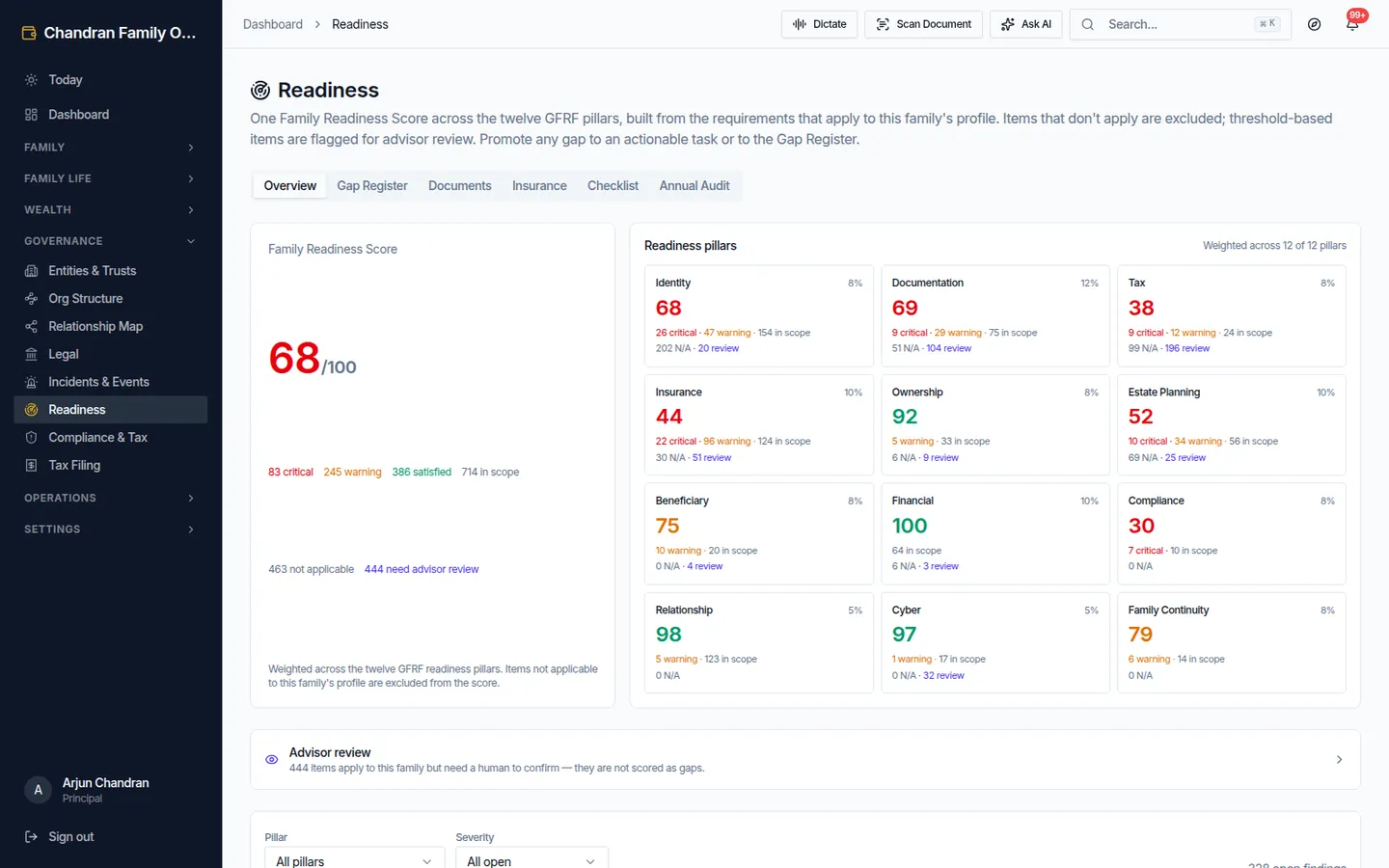Click the Today sun icon
1389x868 pixels.
tap(31, 80)
